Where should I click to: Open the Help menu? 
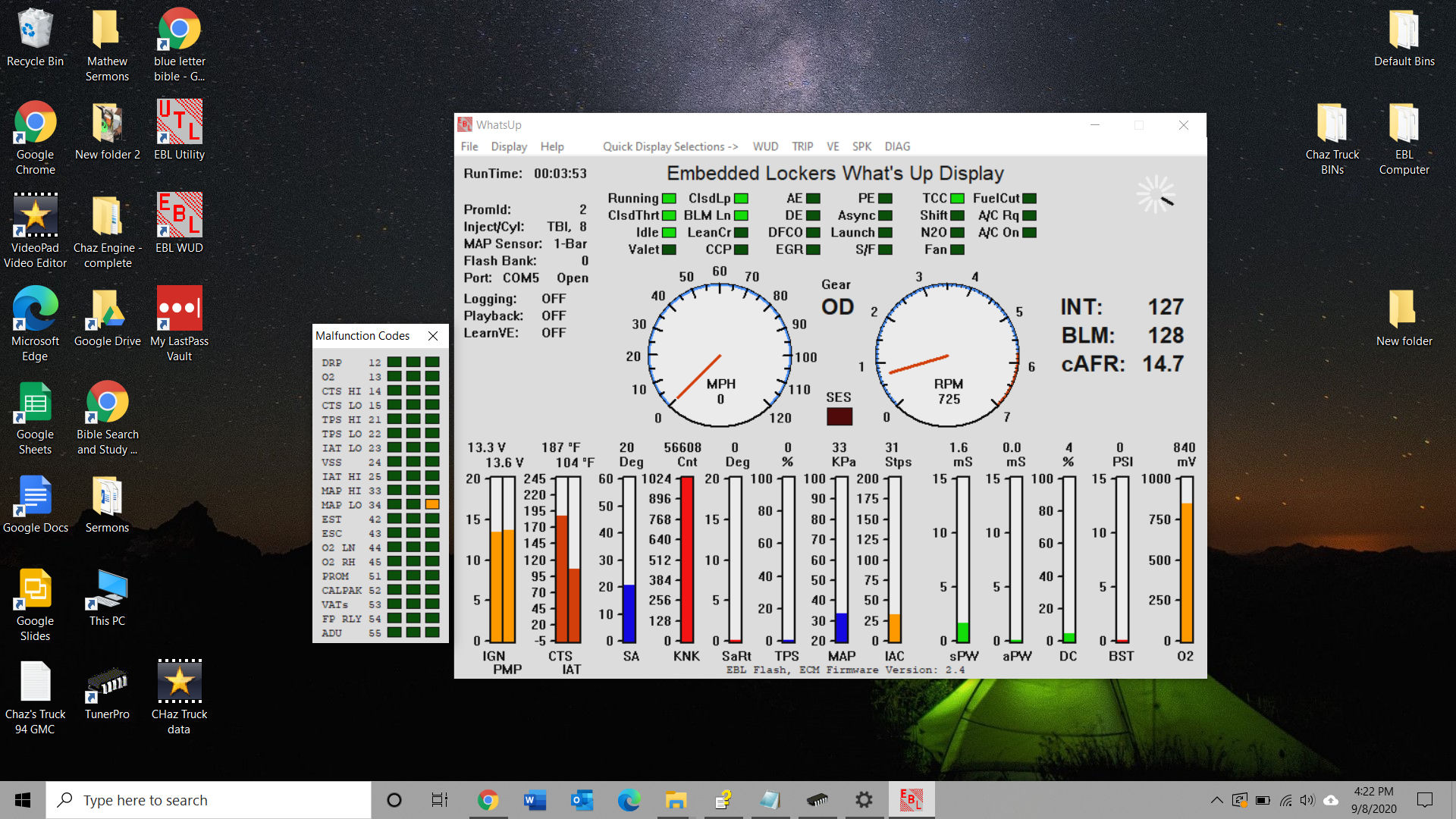pyautogui.click(x=551, y=146)
